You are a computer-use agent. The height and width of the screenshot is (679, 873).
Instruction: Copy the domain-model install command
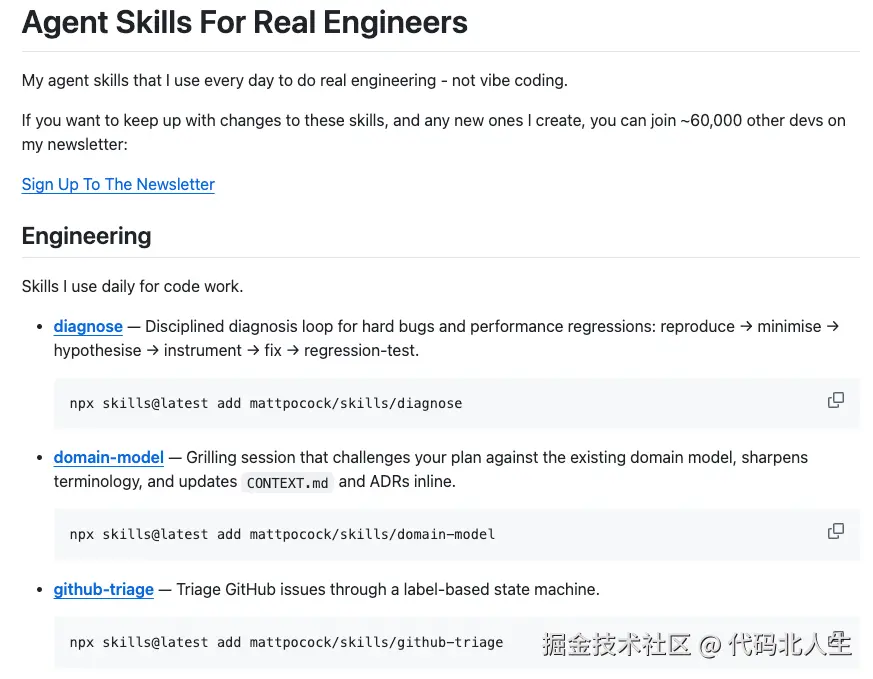(x=835, y=531)
